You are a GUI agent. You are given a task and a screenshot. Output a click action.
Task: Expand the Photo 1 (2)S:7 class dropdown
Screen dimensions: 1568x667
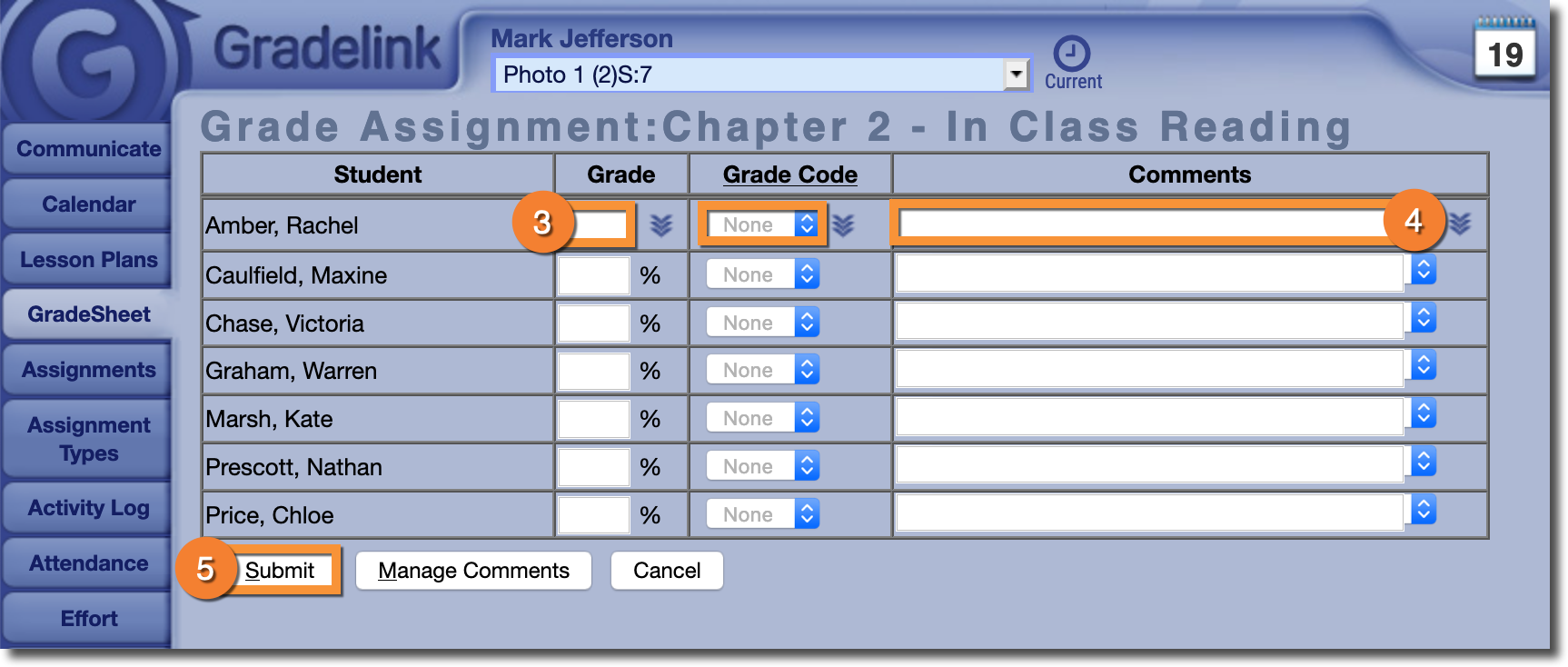[1016, 75]
